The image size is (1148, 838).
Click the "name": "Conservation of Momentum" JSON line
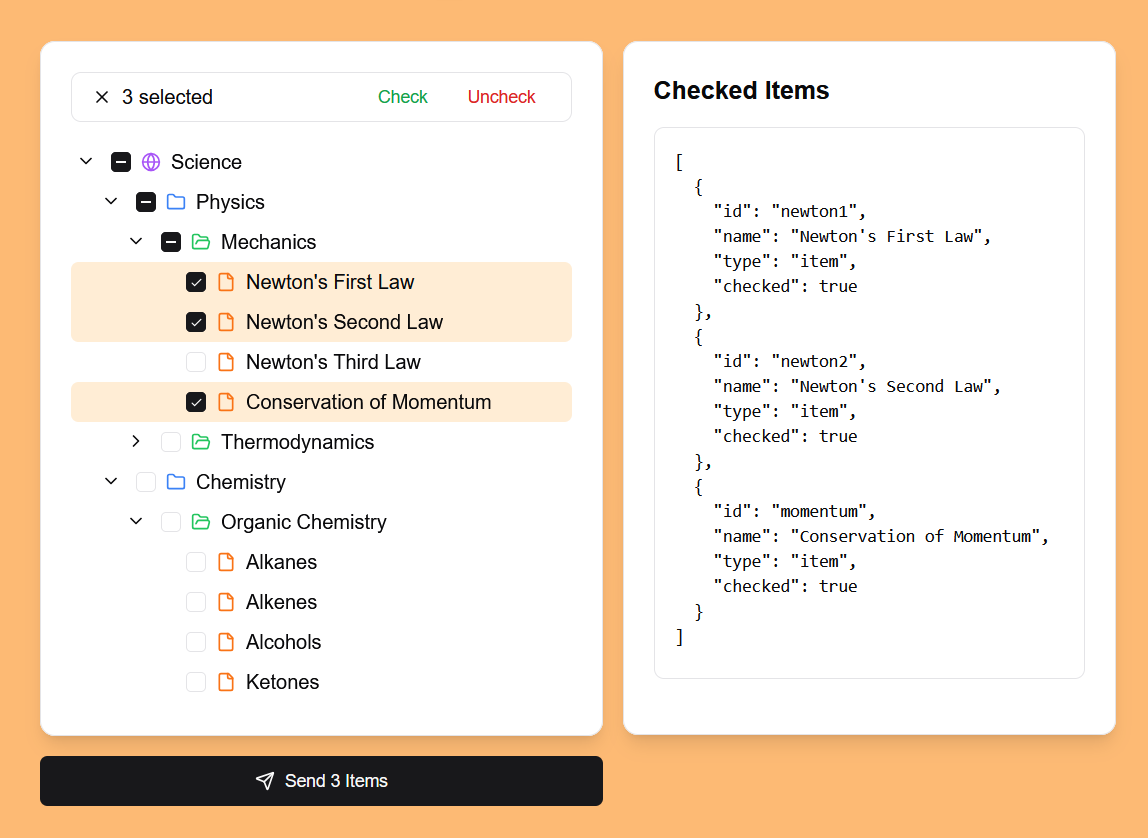coord(881,536)
